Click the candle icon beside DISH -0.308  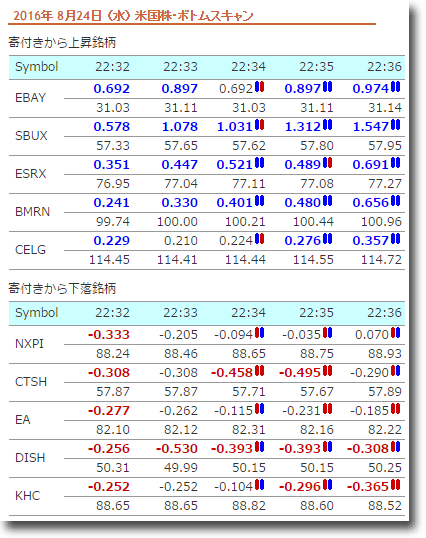[x=395, y=447]
